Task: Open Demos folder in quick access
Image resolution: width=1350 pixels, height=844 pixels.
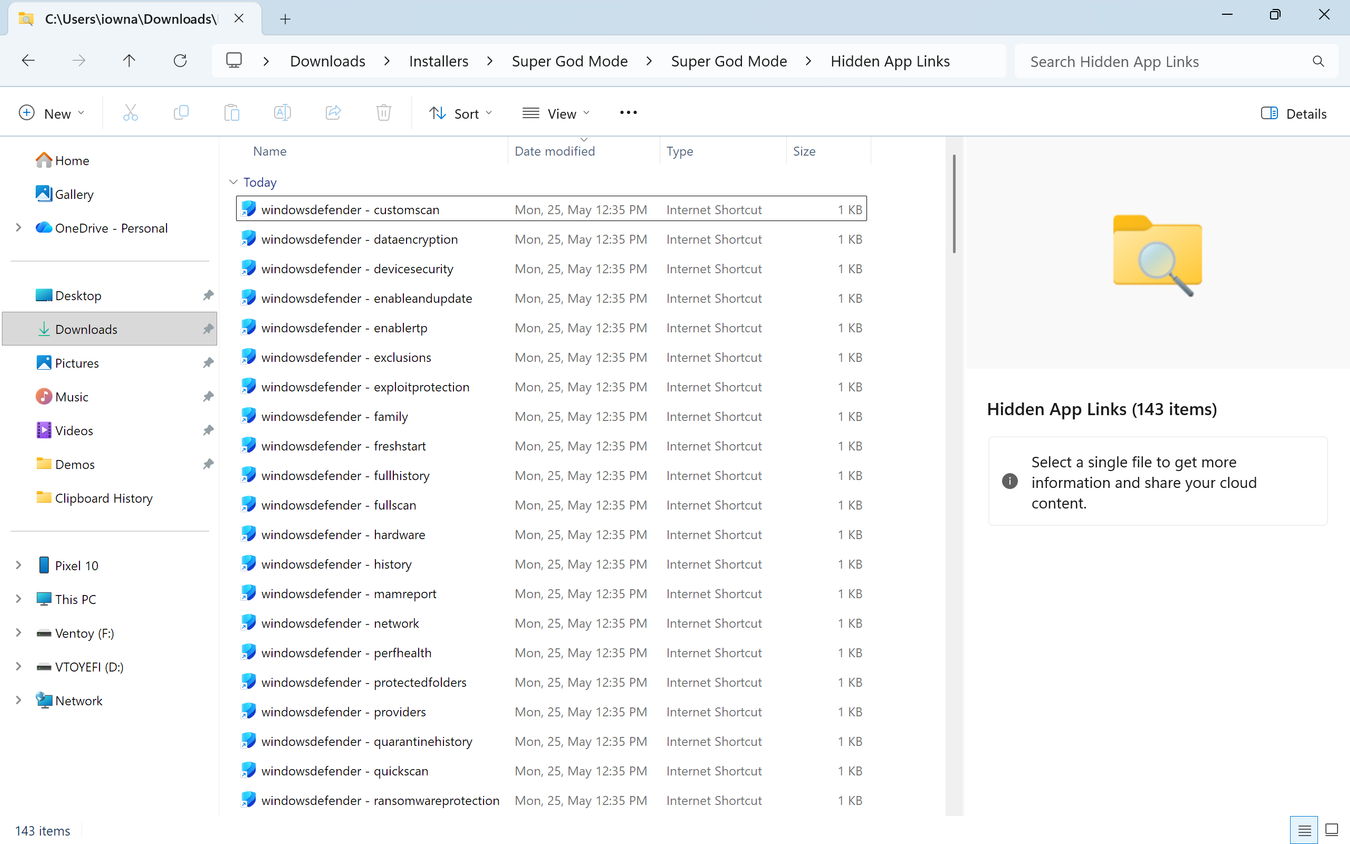Action: (65, 465)
